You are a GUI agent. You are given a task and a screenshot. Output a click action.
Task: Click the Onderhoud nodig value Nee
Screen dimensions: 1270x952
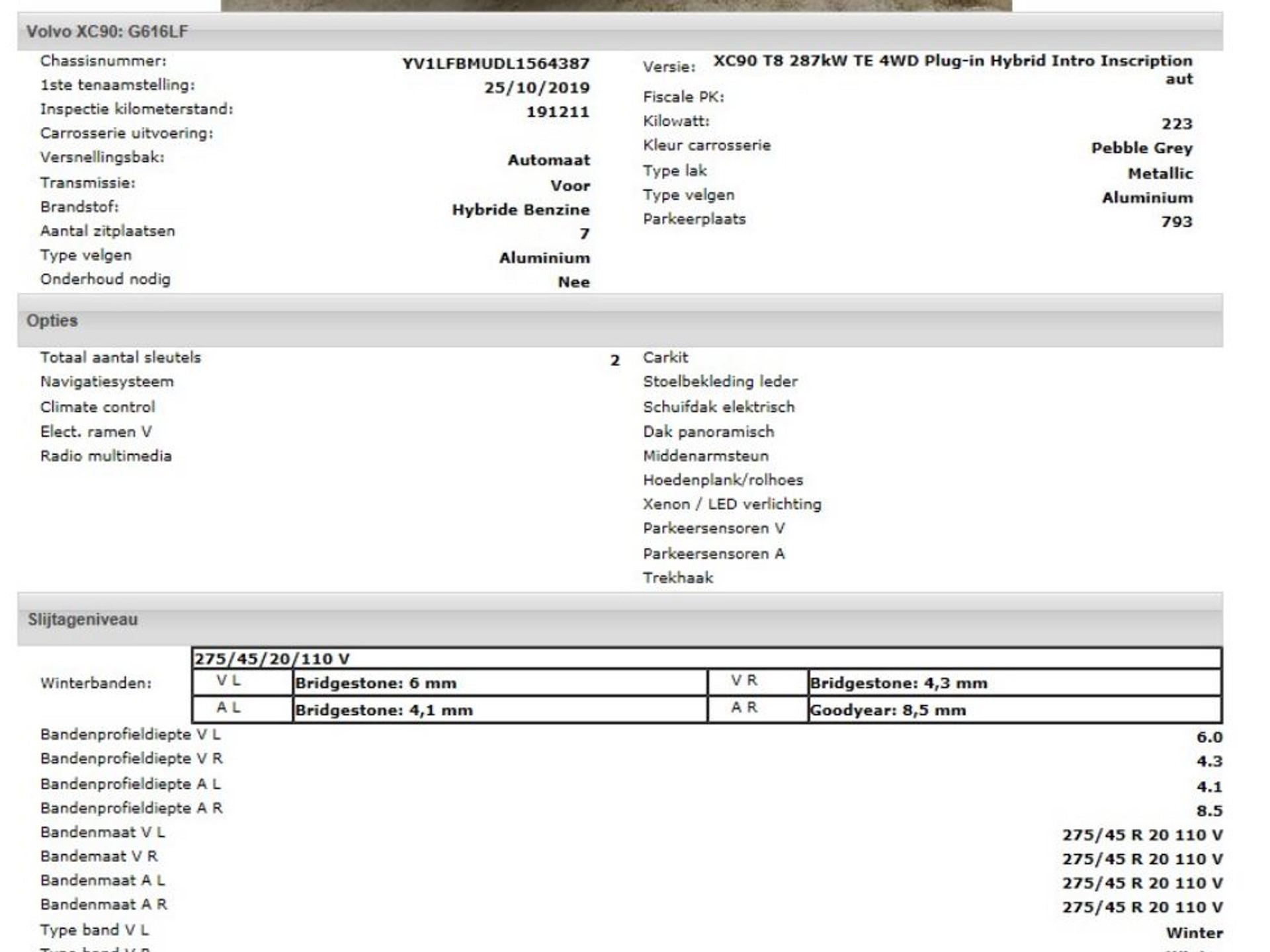click(573, 282)
